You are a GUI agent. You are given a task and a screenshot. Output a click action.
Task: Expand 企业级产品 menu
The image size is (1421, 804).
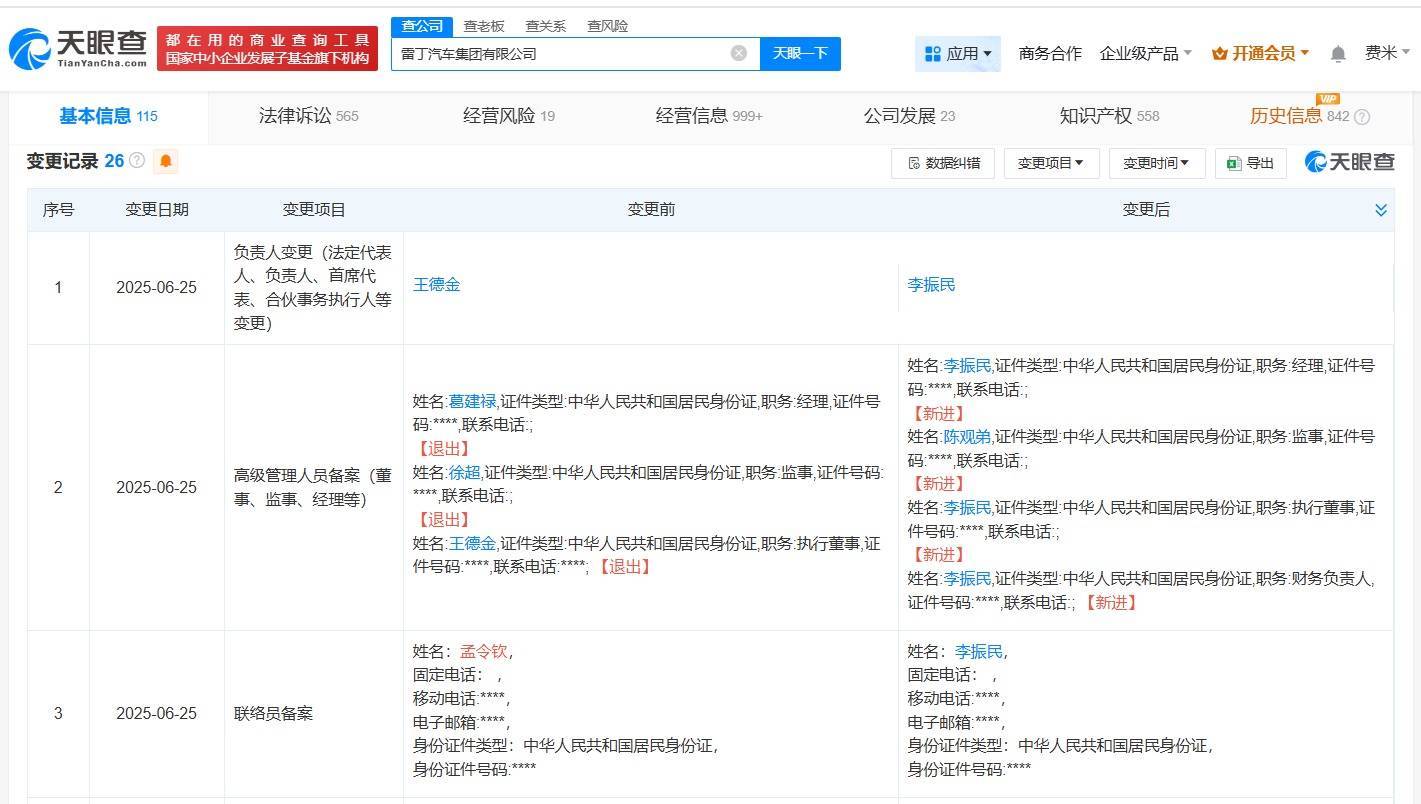click(1145, 54)
